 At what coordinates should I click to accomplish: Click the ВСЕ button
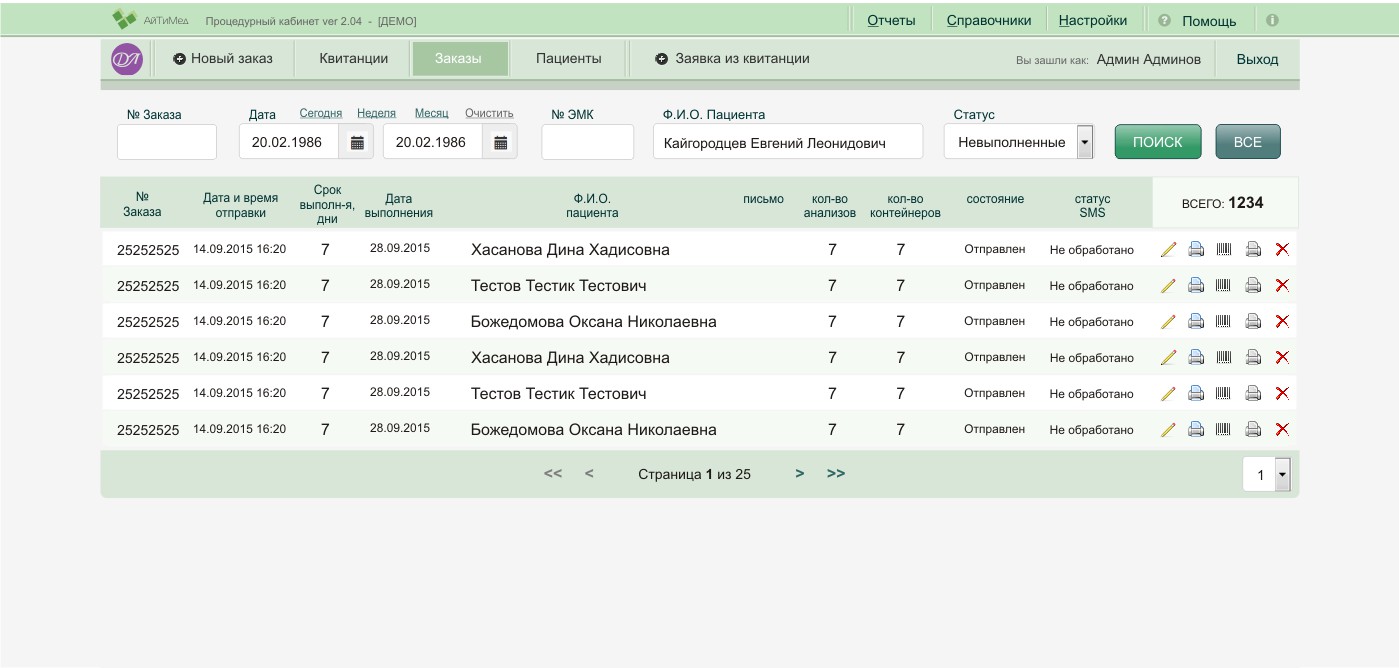point(1248,142)
